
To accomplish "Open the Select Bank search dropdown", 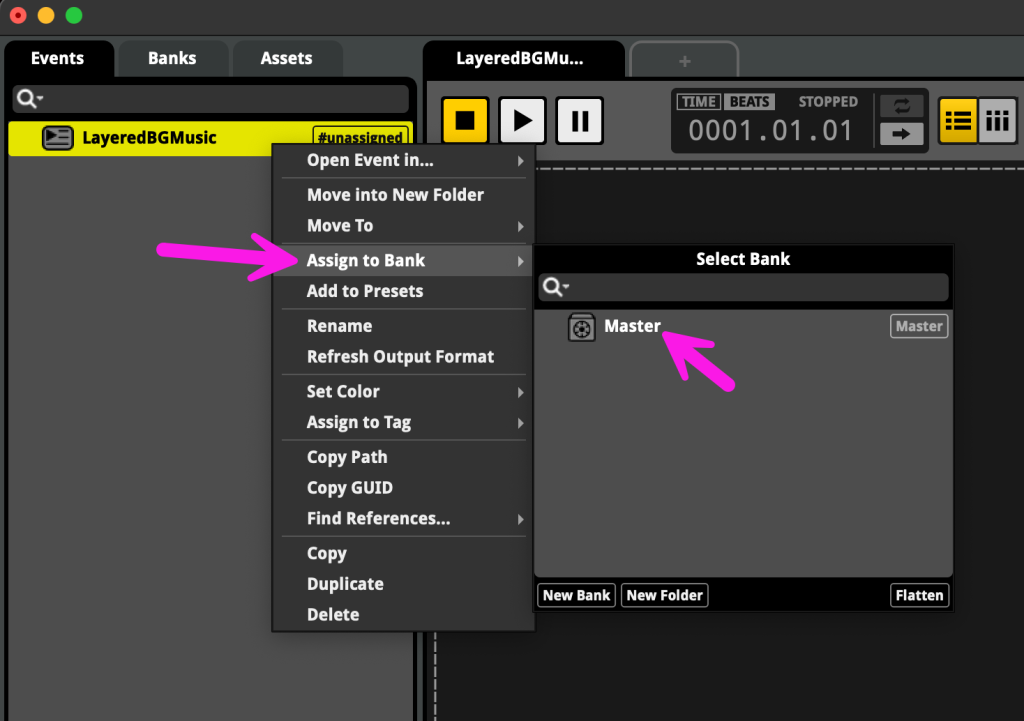I will point(556,288).
